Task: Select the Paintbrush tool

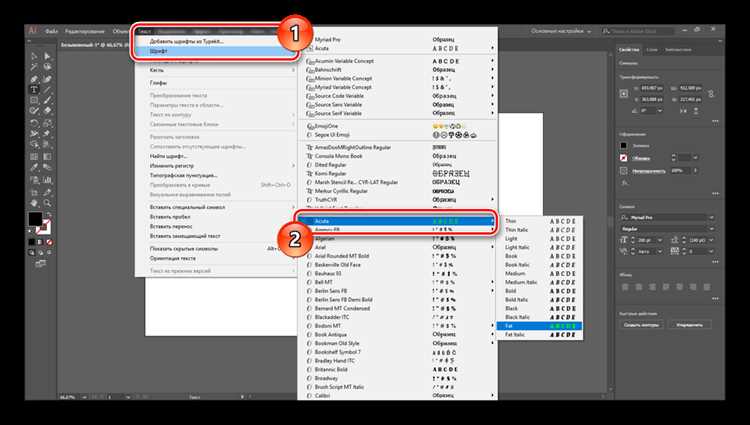Action: point(47,100)
